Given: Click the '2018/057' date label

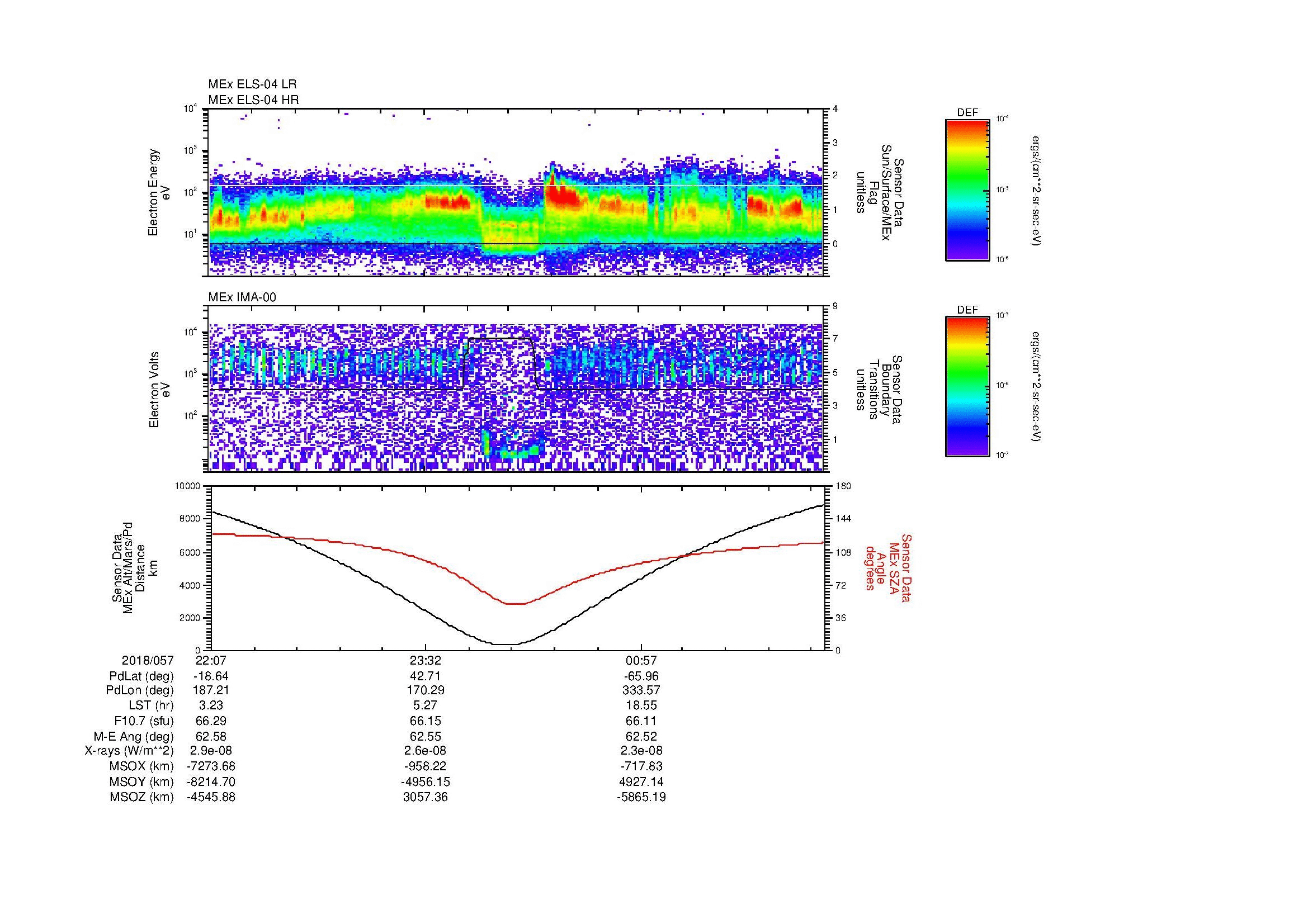Looking at the screenshot, I should click(x=148, y=660).
